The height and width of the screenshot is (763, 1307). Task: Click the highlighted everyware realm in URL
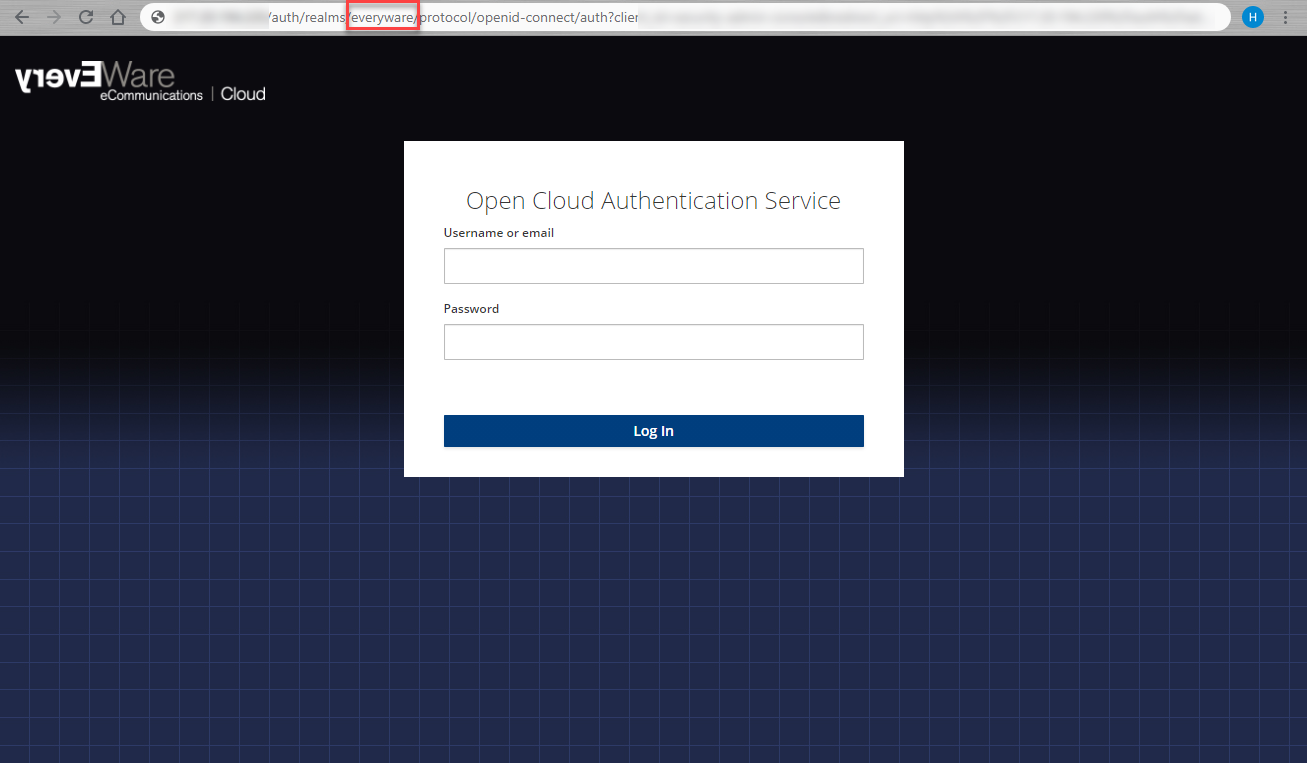[382, 17]
